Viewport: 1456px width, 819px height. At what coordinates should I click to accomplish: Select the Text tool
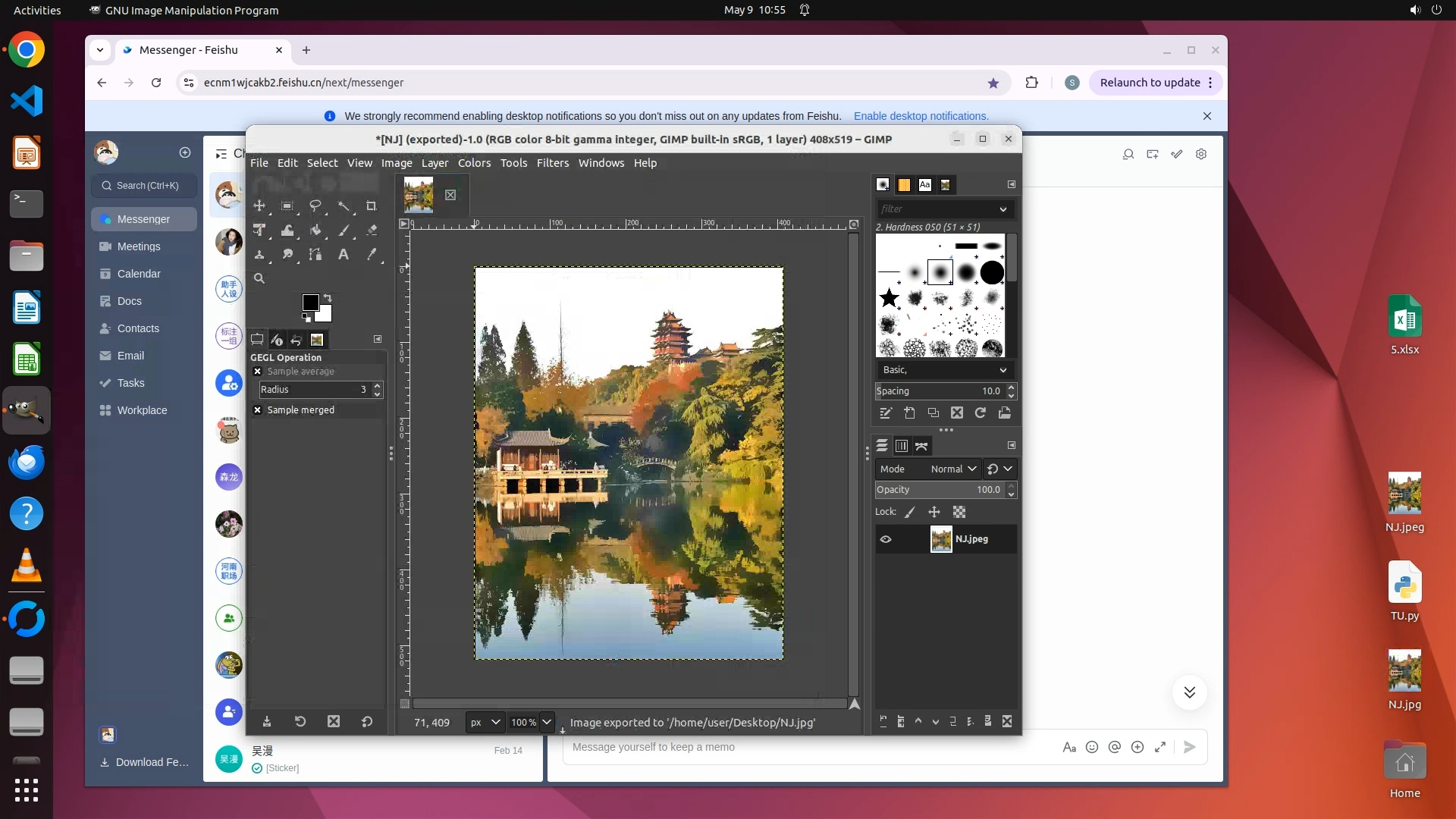pyautogui.click(x=344, y=255)
